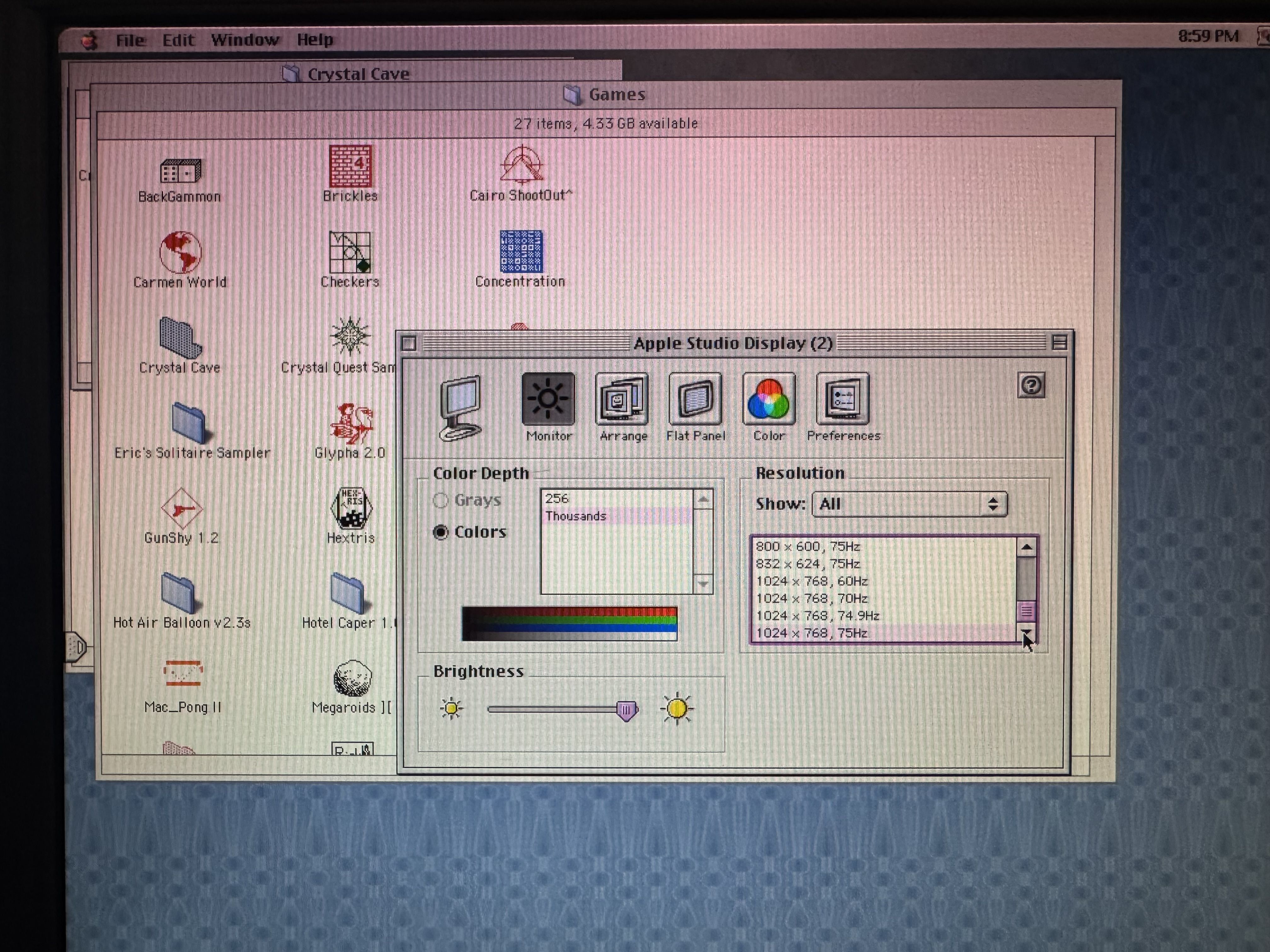This screenshot has height=952, width=1270.
Task: Open the Arrange displays panel icon
Action: [x=622, y=399]
